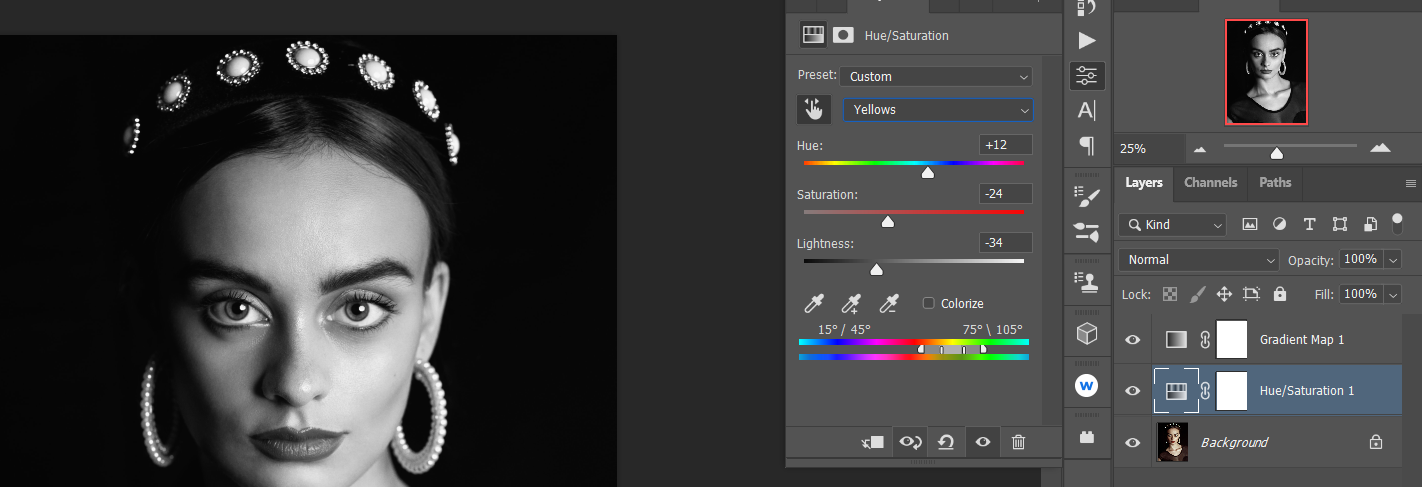Lock image pixels brush icon
This screenshot has width=1422, height=487.
click(x=1197, y=294)
